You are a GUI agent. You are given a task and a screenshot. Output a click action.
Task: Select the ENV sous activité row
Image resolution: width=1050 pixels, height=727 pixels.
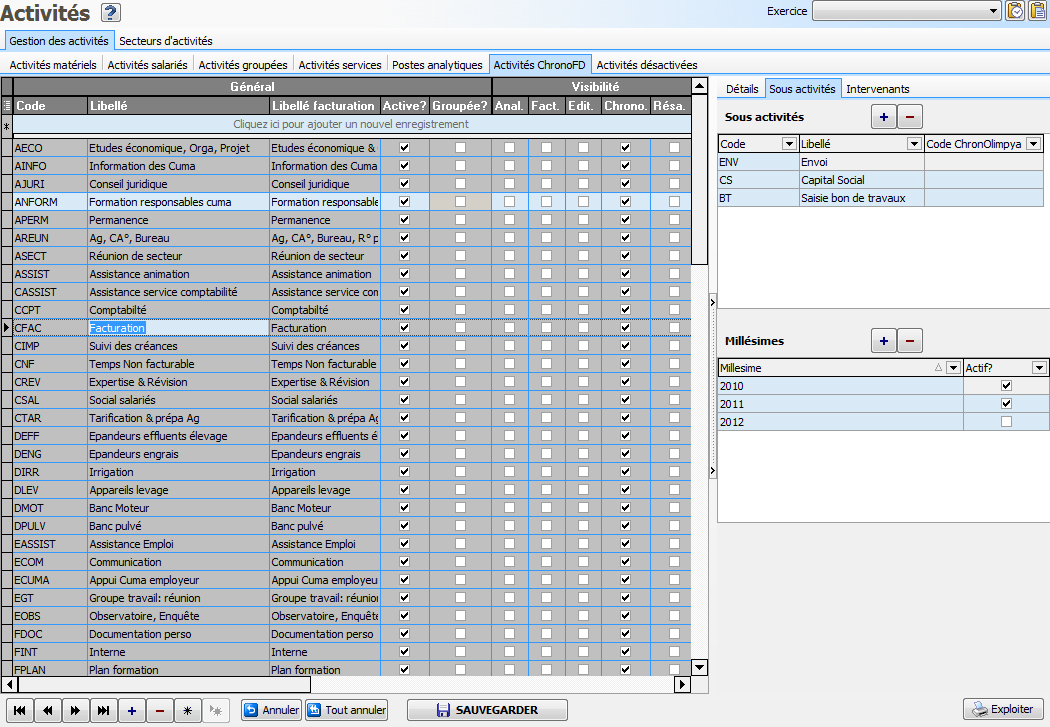tap(880, 162)
